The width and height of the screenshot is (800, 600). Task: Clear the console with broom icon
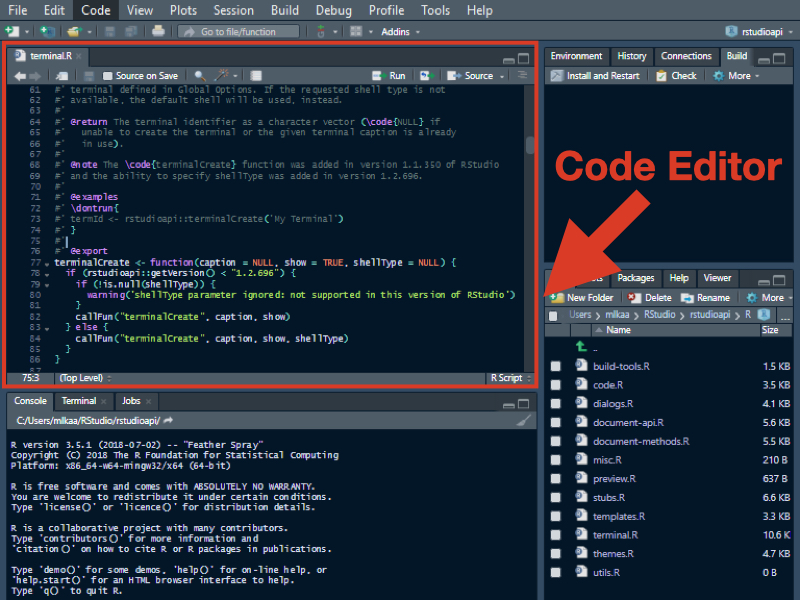coord(524,420)
